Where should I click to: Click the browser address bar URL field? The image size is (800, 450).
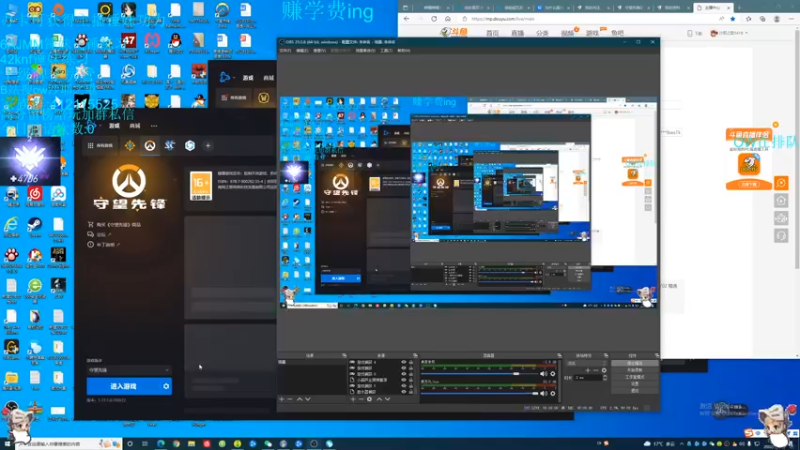pos(592,19)
